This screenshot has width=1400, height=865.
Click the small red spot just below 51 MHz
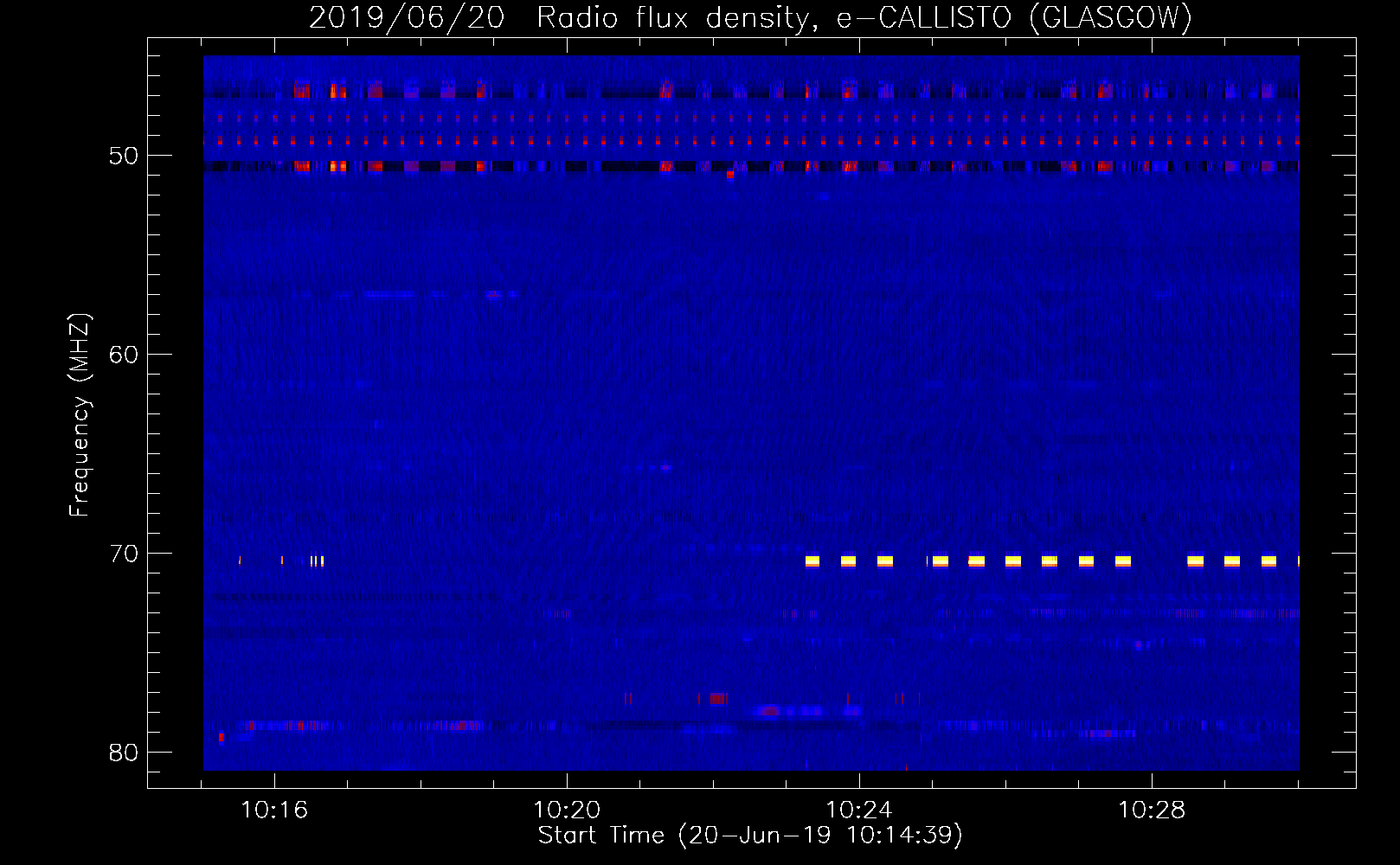(730, 174)
